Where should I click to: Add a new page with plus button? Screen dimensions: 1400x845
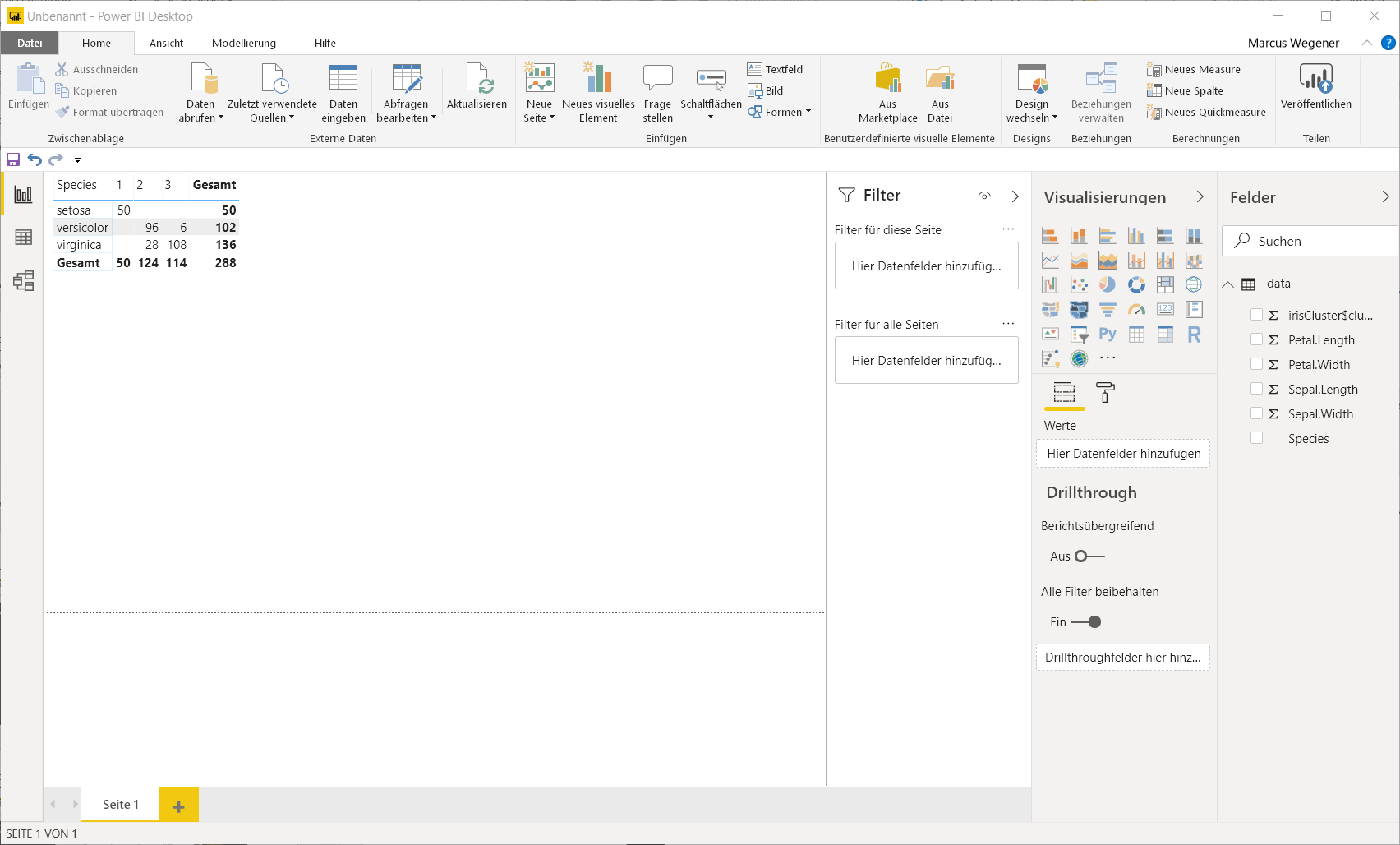178,806
